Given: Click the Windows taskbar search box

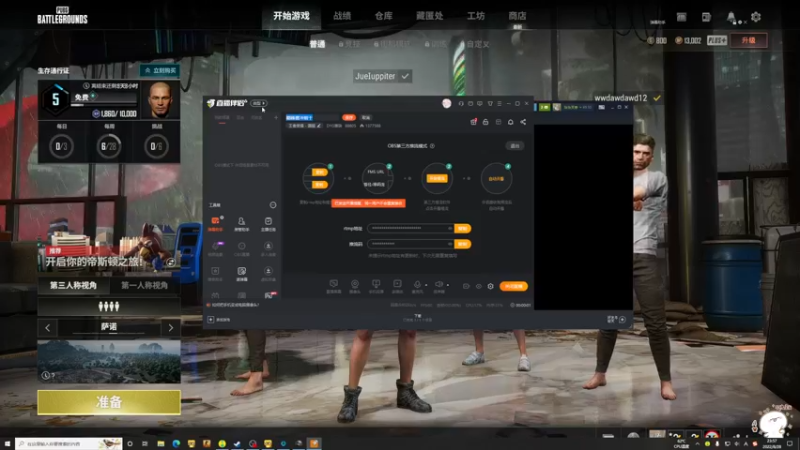Looking at the screenshot, I should pos(68,443).
